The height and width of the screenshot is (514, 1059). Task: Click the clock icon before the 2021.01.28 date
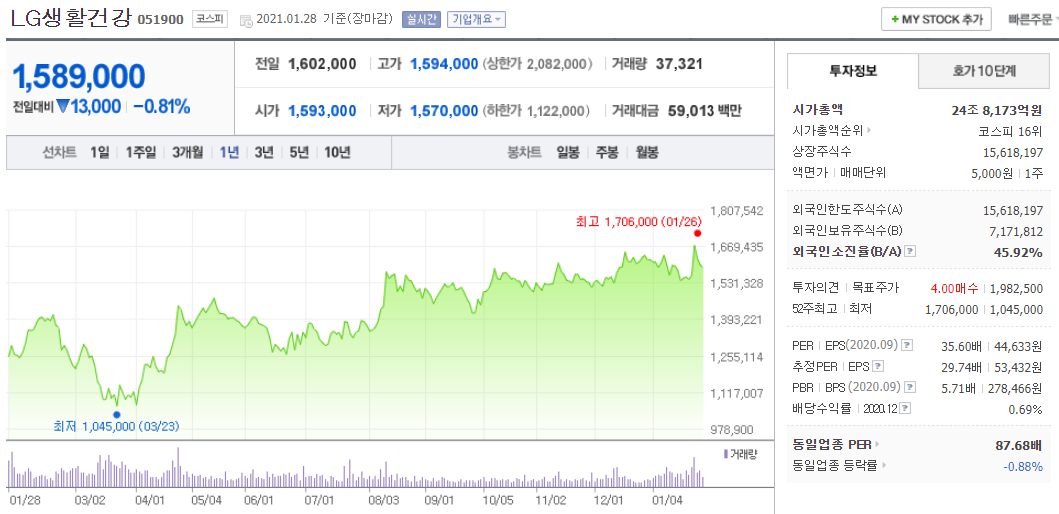[246, 20]
